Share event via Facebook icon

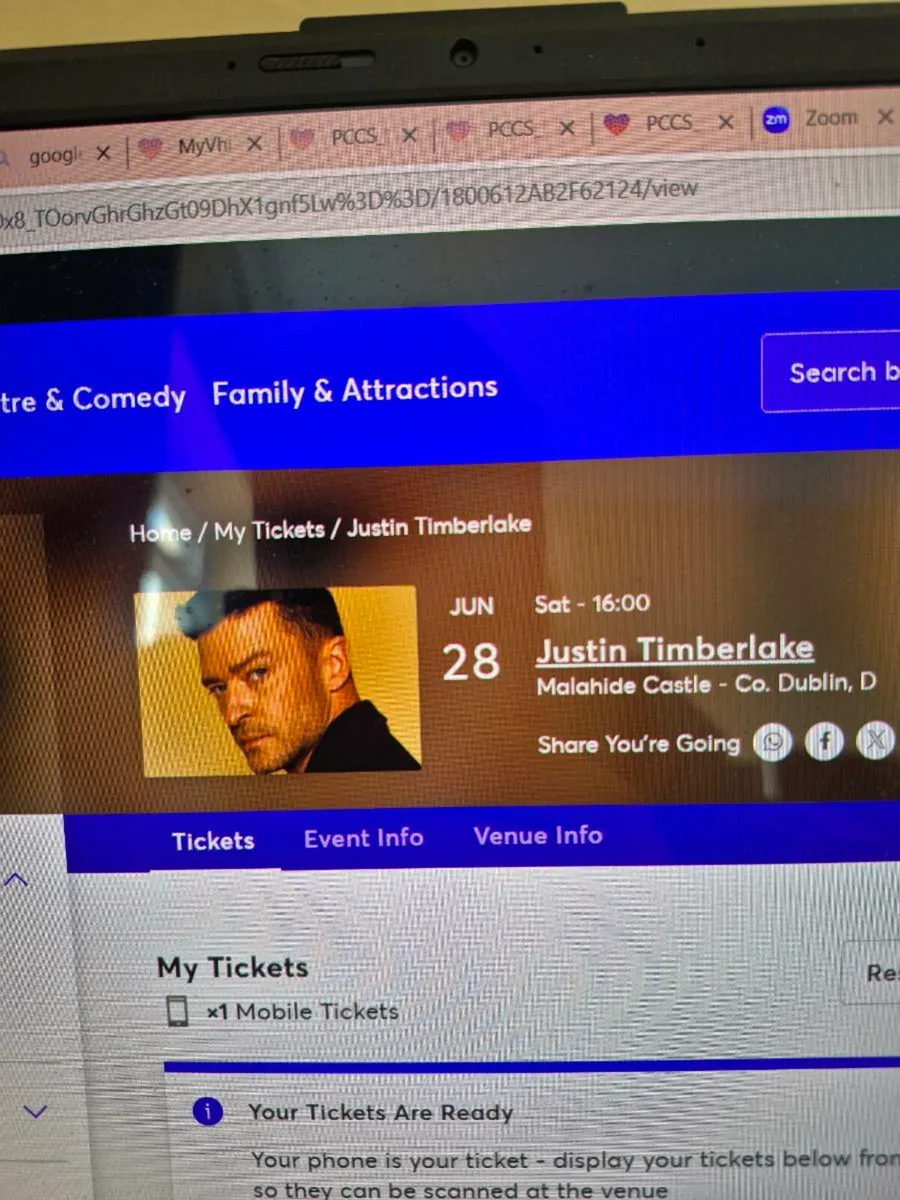824,742
